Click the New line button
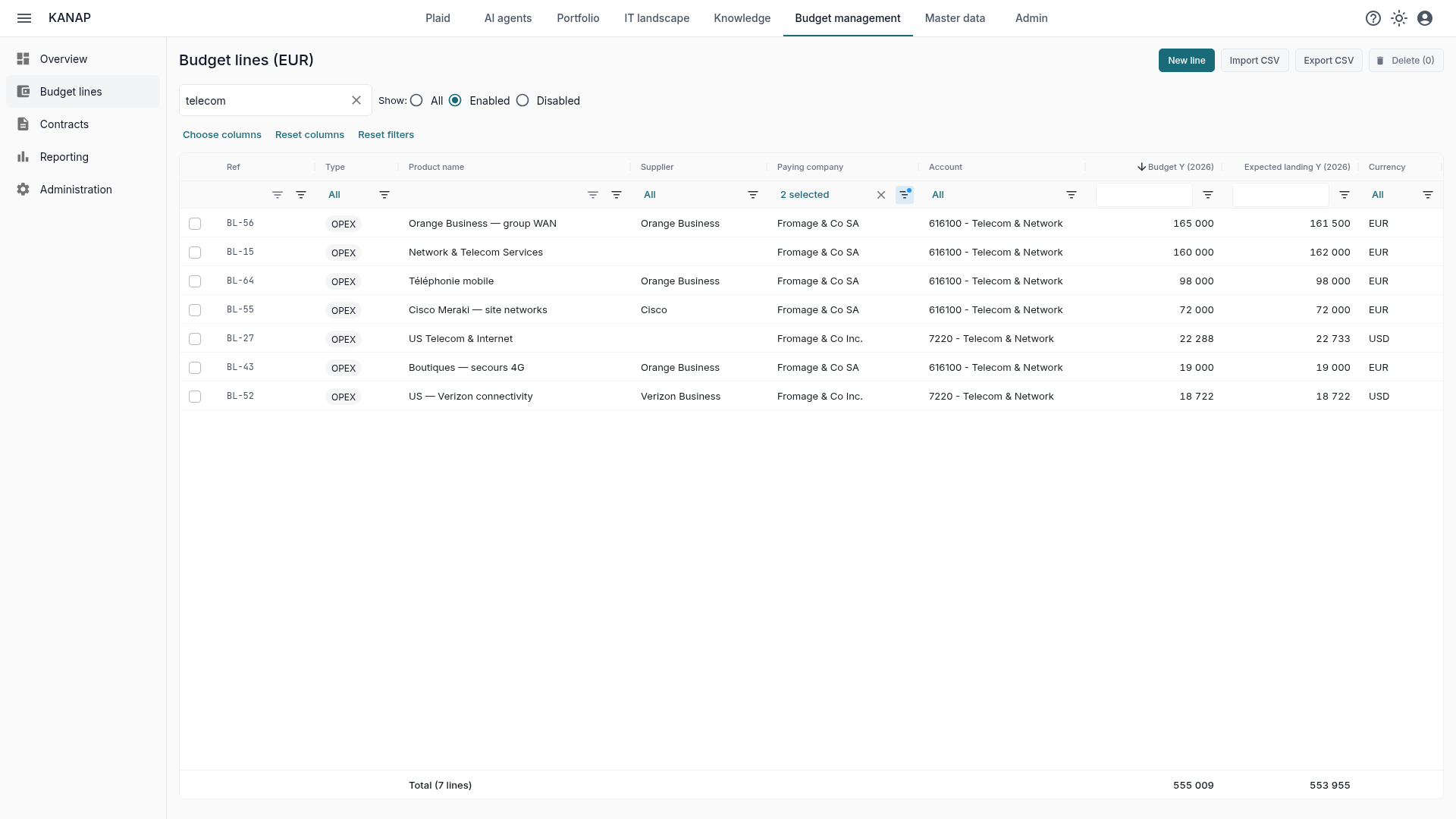The image size is (1456, 819). pos(1186,61)
